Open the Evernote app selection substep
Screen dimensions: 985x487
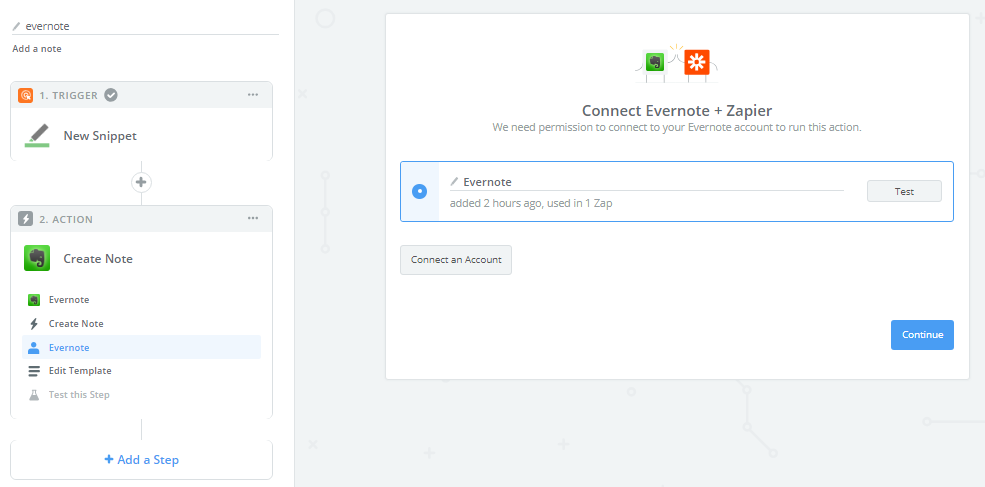tap(69, 300)
